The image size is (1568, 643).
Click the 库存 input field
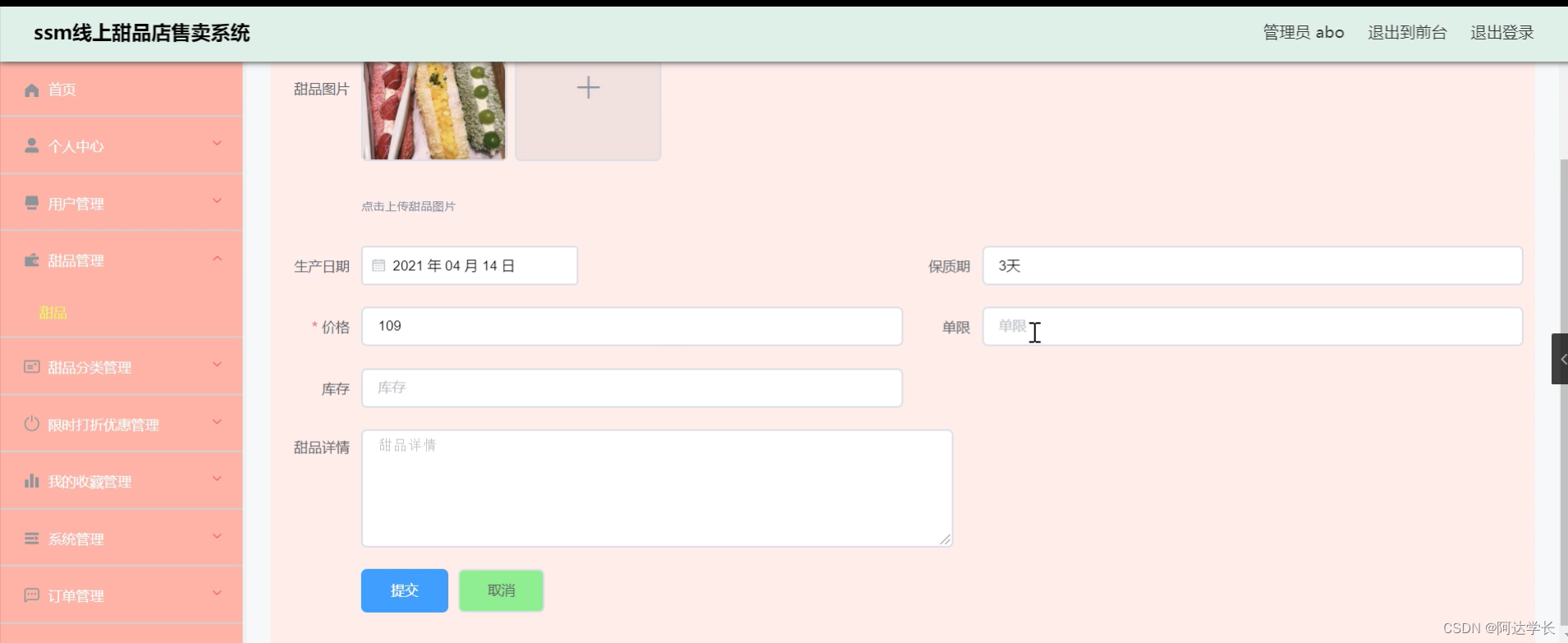coord(632,388)
